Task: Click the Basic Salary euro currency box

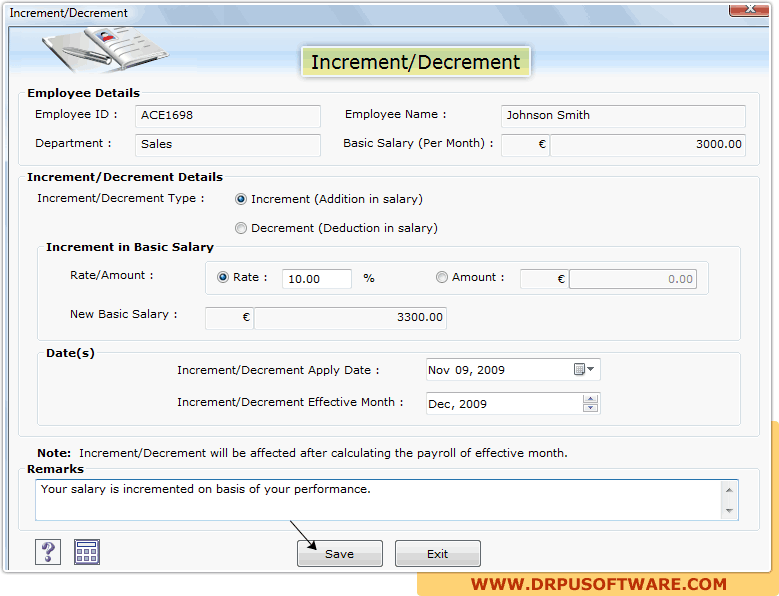Action: (x=525, y=145)
